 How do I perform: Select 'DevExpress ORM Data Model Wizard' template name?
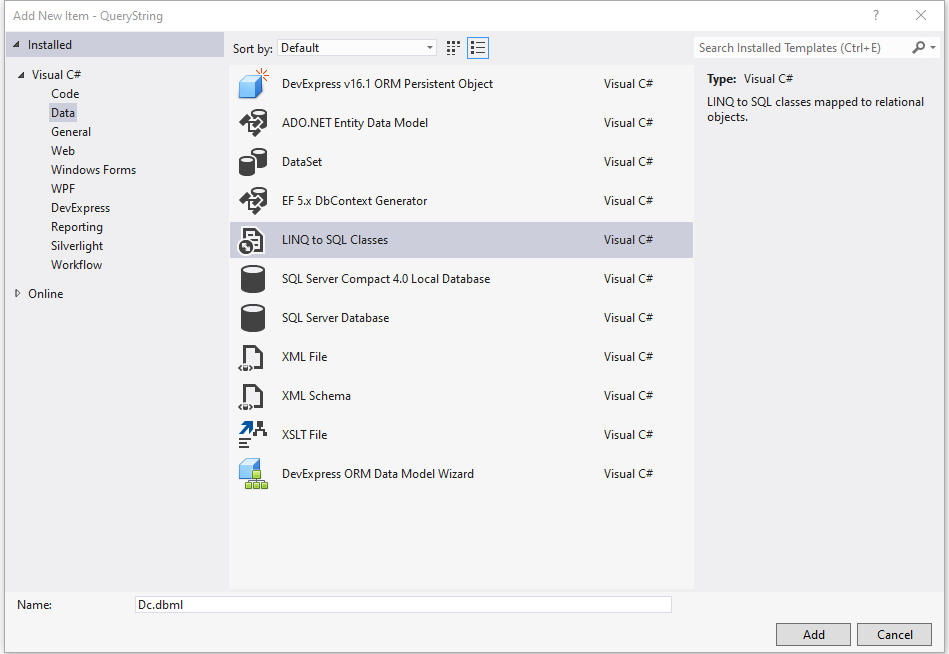click(378, 474)
